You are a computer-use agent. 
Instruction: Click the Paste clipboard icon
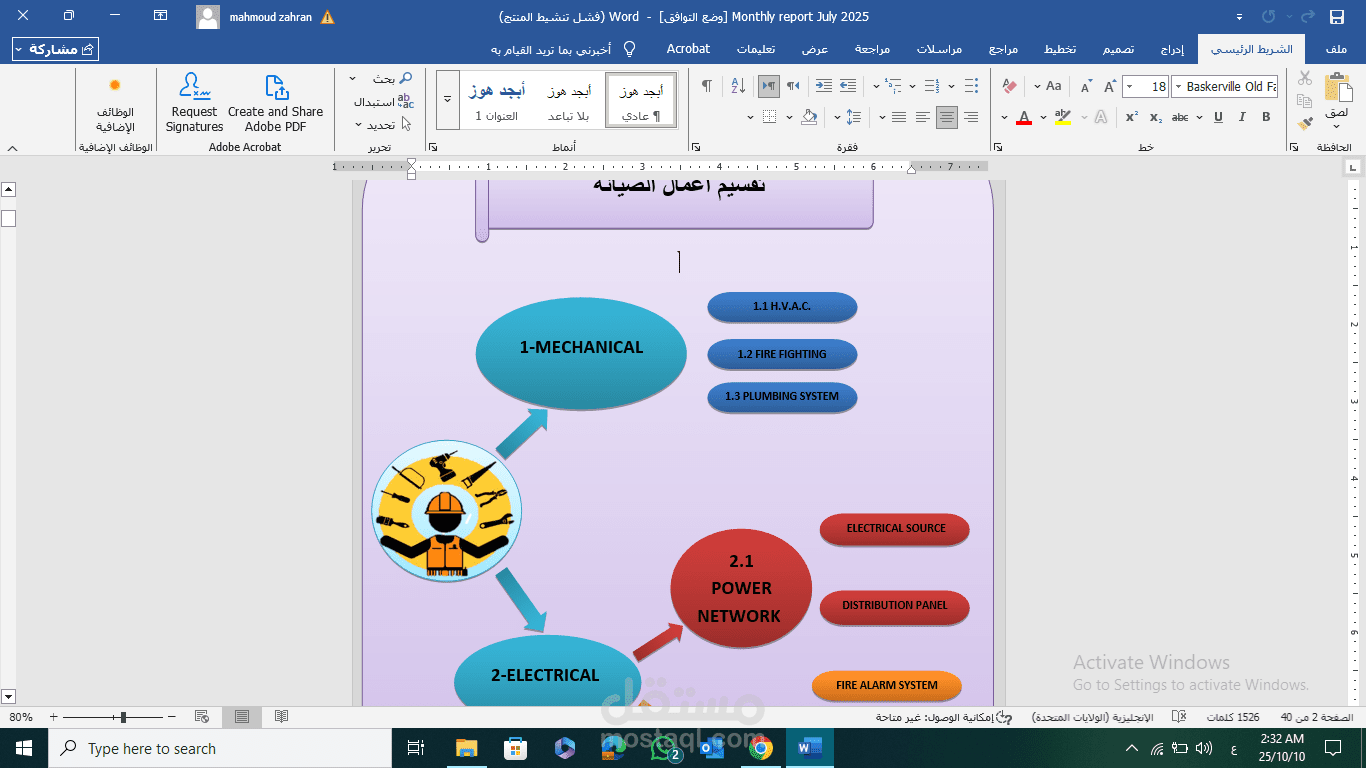pos(1337,87)
